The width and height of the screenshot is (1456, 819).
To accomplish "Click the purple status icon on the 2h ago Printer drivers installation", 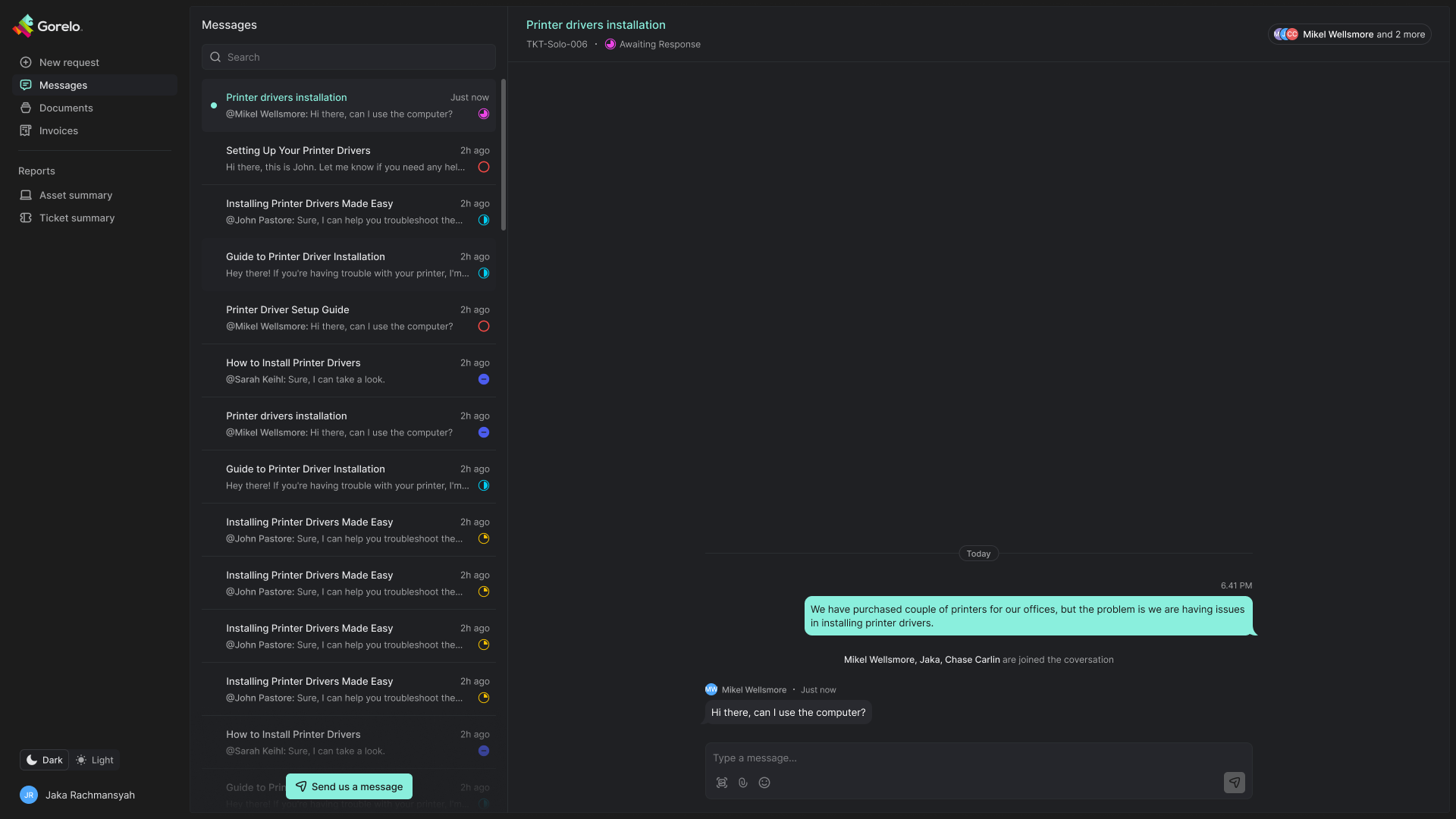I will click(x=484, y=433).
